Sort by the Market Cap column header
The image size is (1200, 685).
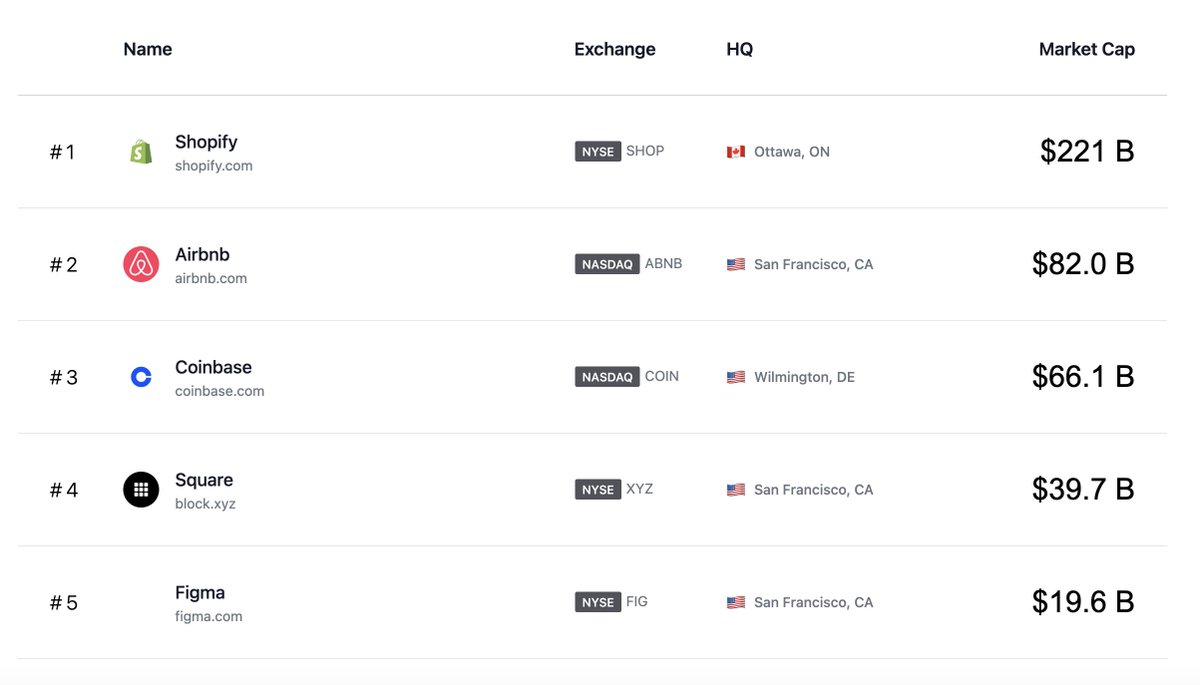pyautogui.click(x=1087, y=49)
